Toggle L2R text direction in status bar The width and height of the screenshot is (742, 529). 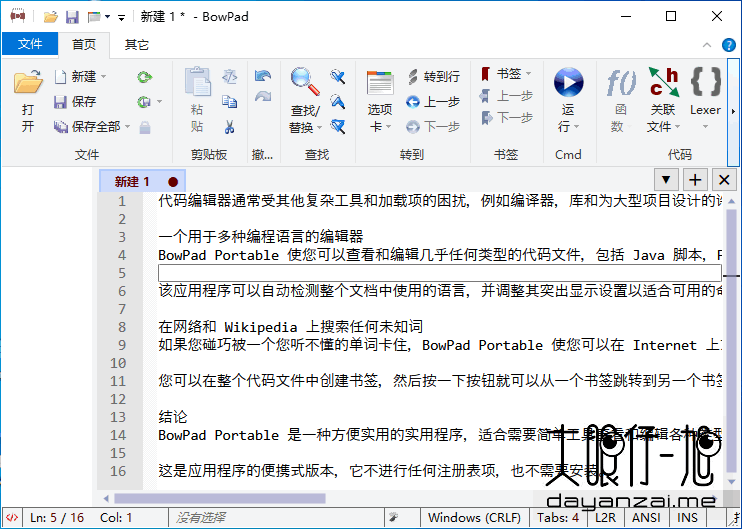coord(605,518)
